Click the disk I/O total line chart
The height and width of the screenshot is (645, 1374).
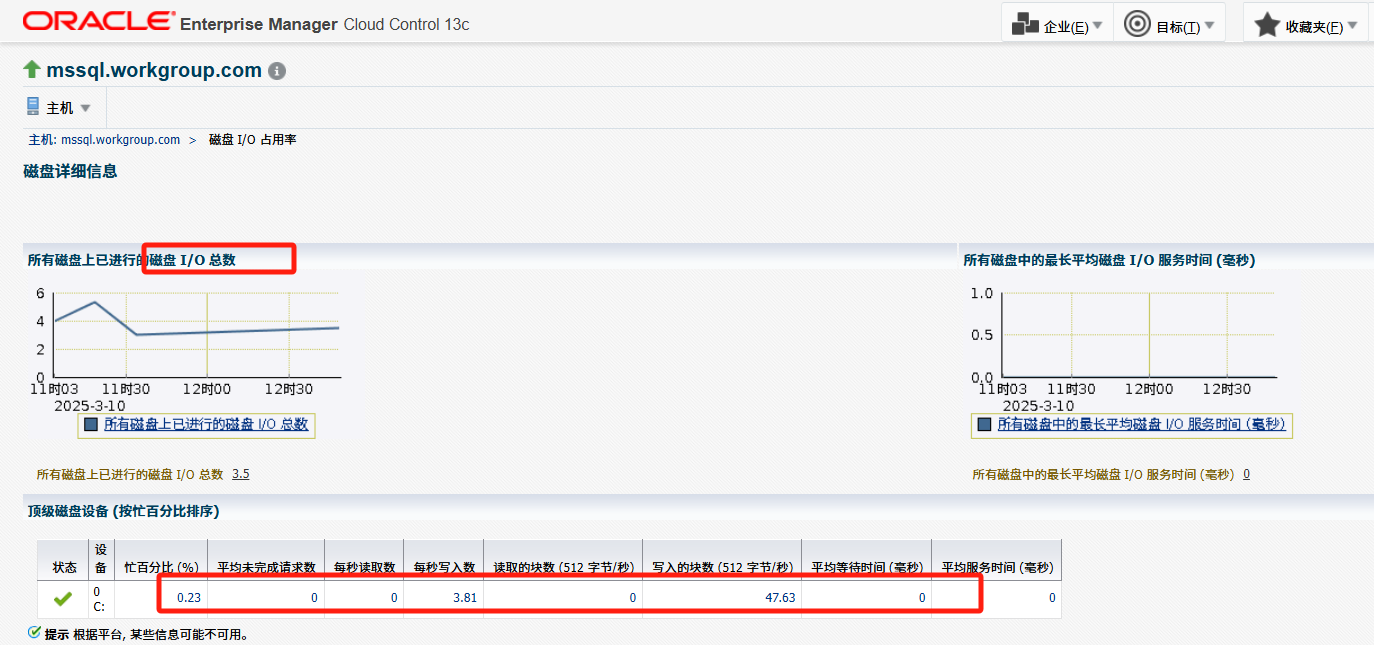tap(196, 335)
